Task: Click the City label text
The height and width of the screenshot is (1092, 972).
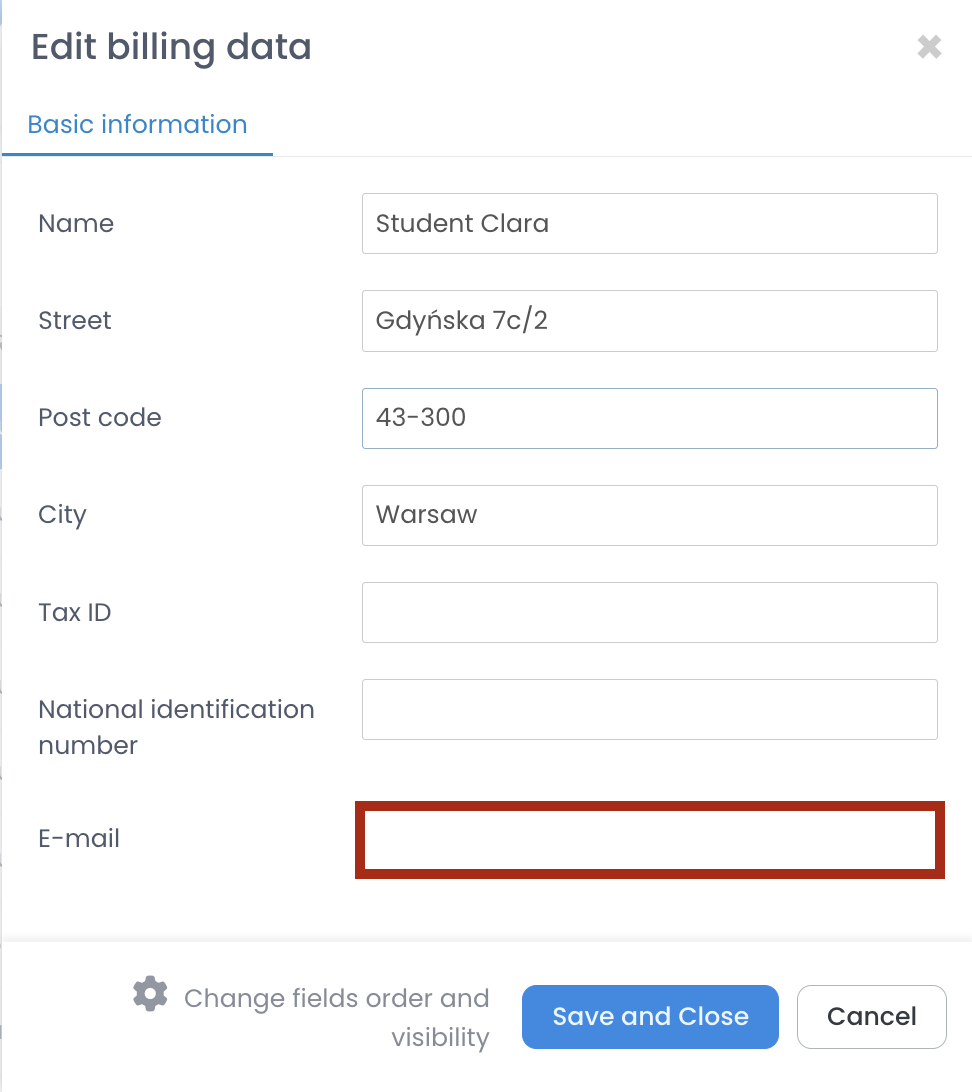Action: pyautogui.click(x=62, y=515)
